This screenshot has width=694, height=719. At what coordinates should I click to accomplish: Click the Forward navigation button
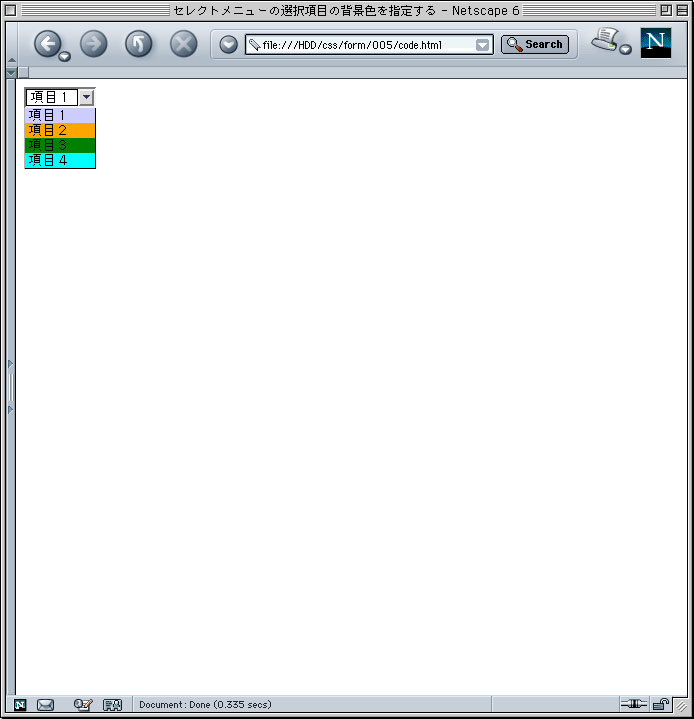[x=94, y=44]
